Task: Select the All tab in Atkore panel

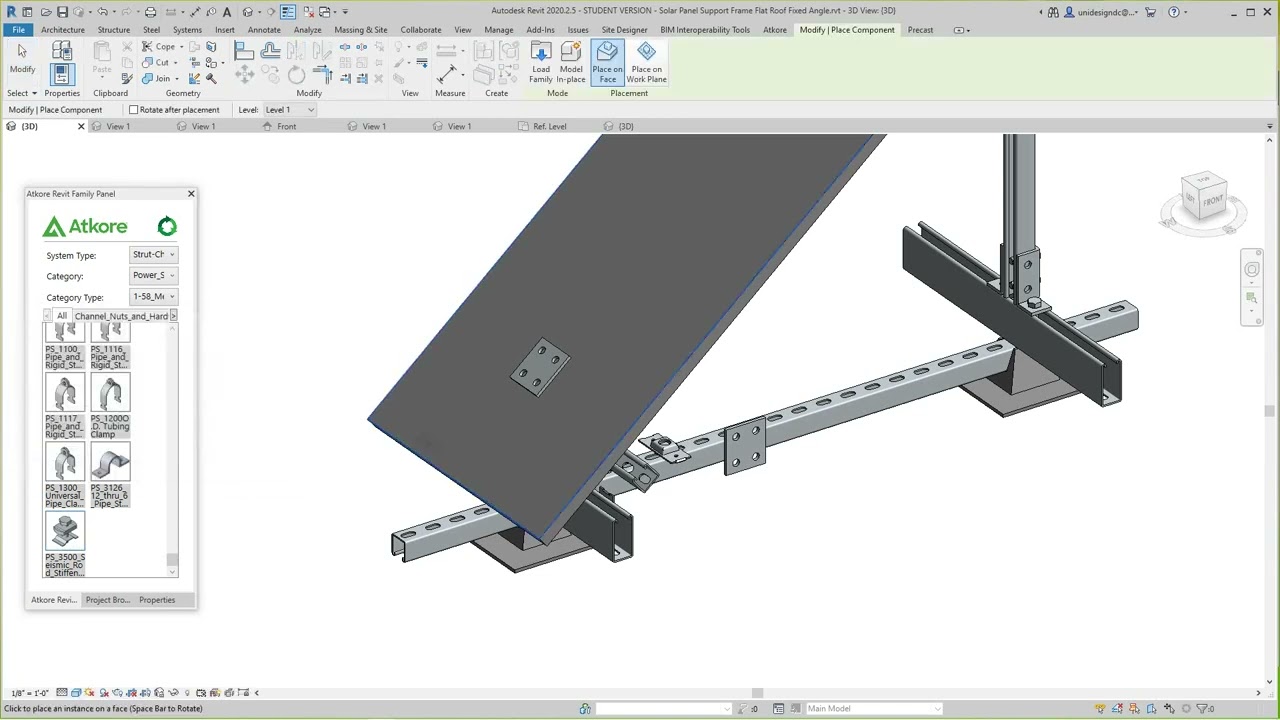Action: (62, 316)
